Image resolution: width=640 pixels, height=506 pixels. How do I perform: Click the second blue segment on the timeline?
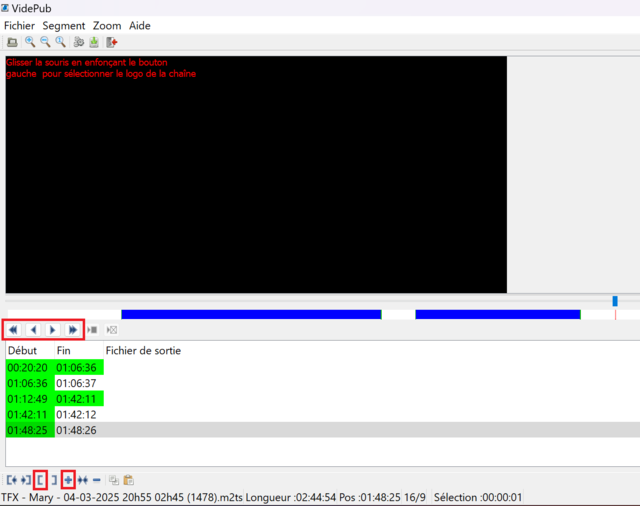click(498, 315)
